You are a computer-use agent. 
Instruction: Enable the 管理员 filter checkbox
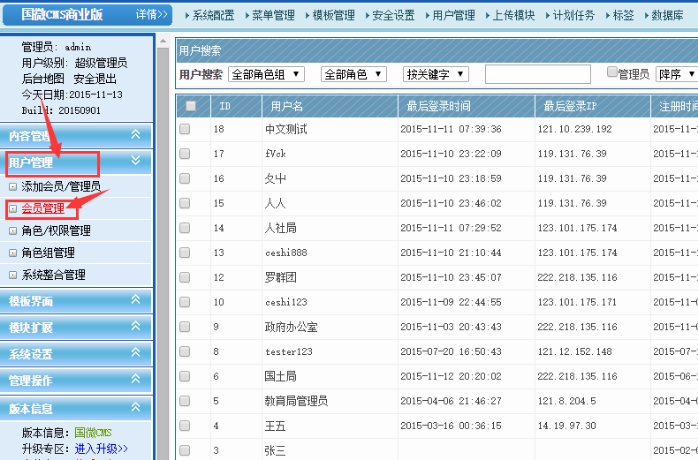[x=613, y=73]
